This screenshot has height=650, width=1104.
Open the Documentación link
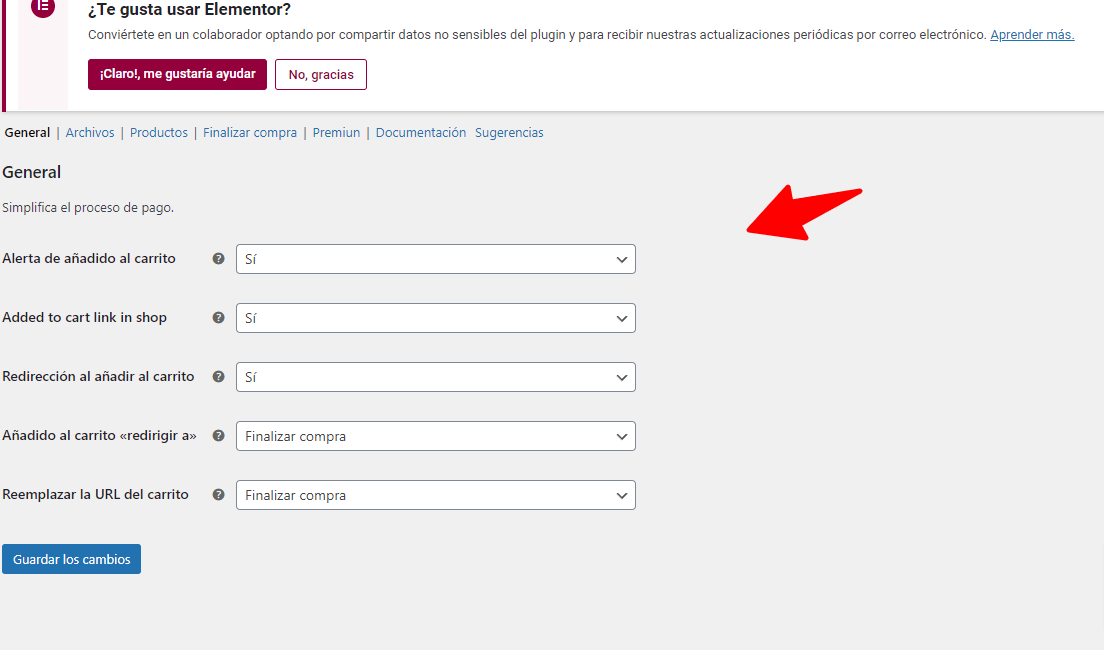(x=420, y=132)
